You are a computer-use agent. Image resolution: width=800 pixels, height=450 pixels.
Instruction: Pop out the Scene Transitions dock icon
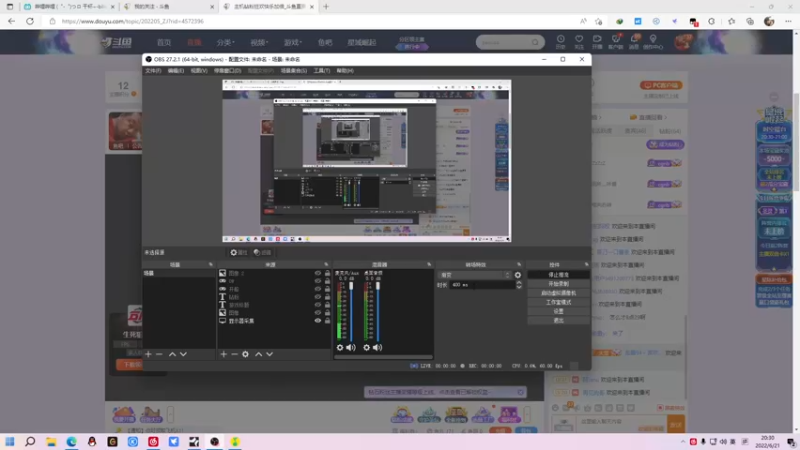coord(519,265)
